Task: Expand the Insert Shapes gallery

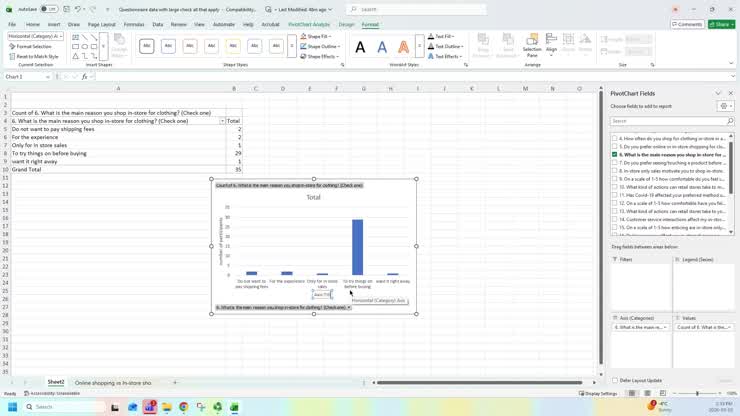Action: tap(103, 46)
